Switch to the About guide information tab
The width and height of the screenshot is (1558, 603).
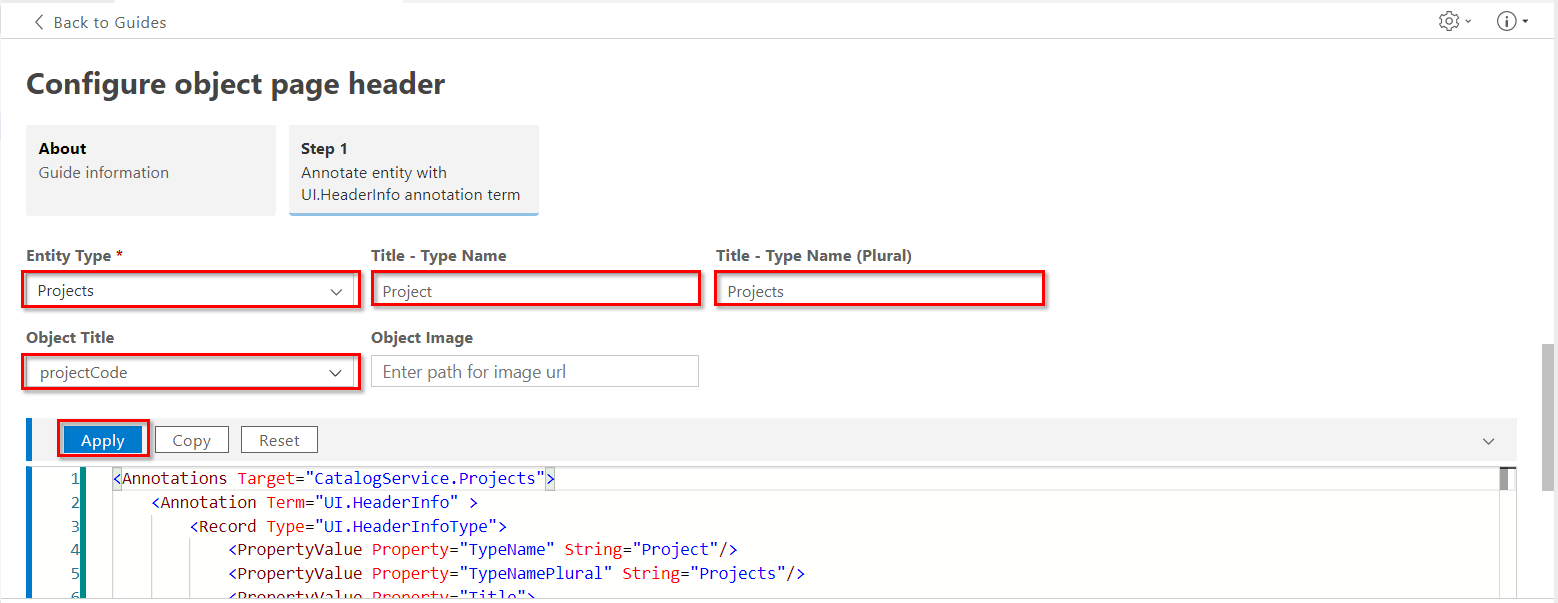tap(151, 170)
